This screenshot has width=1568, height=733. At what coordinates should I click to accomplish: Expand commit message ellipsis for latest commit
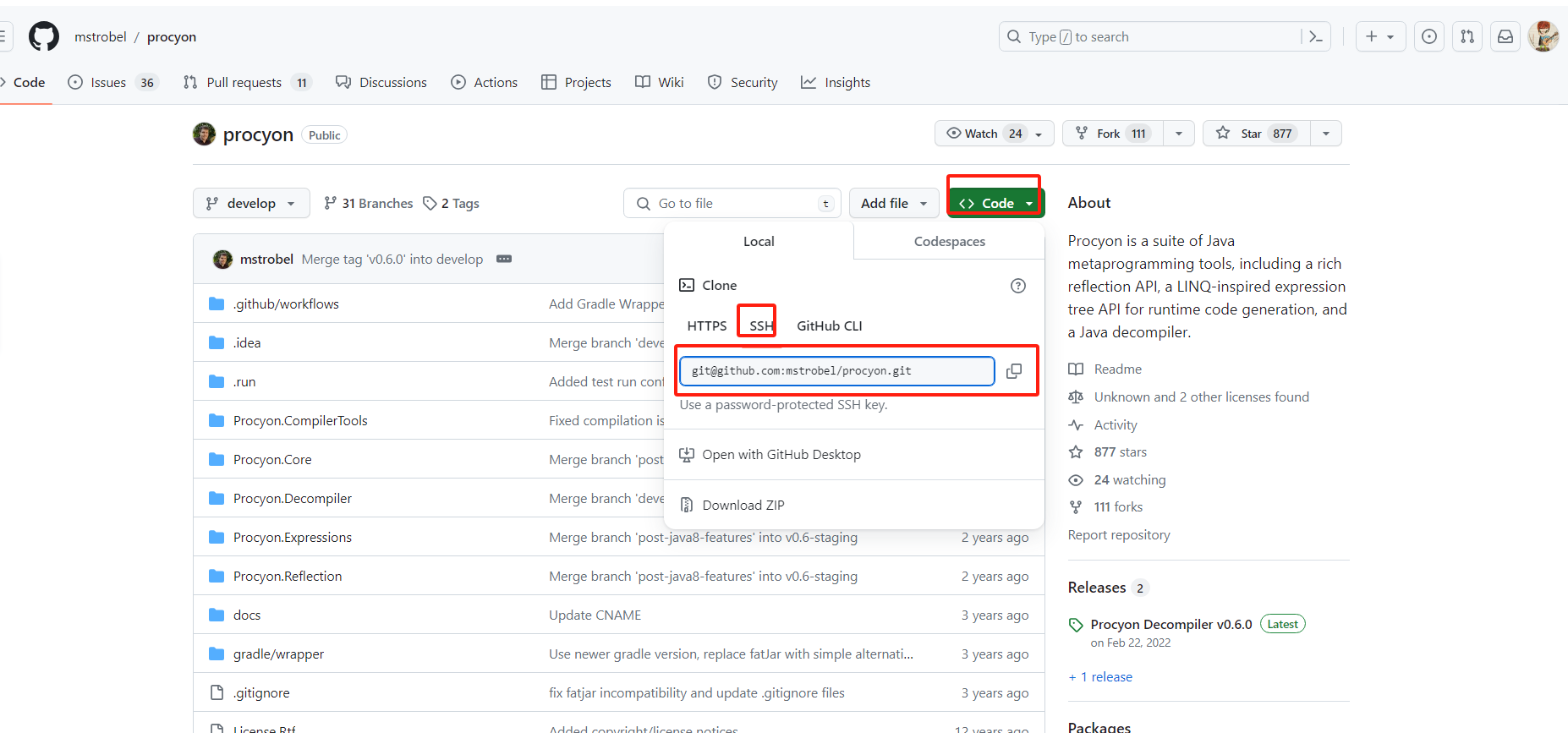point(504,259)
